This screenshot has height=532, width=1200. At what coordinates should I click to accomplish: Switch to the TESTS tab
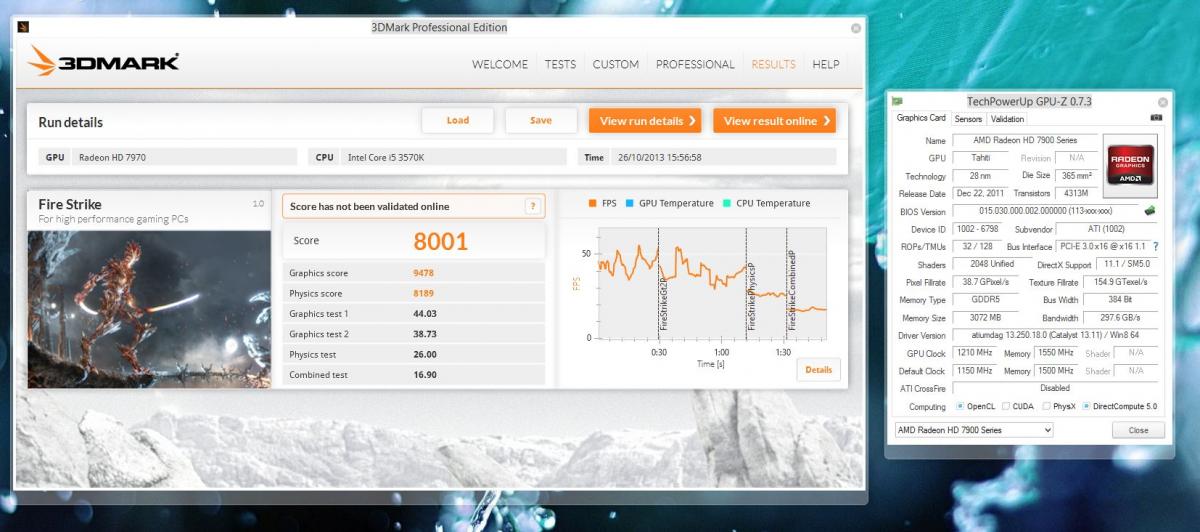tap(560, 64)
